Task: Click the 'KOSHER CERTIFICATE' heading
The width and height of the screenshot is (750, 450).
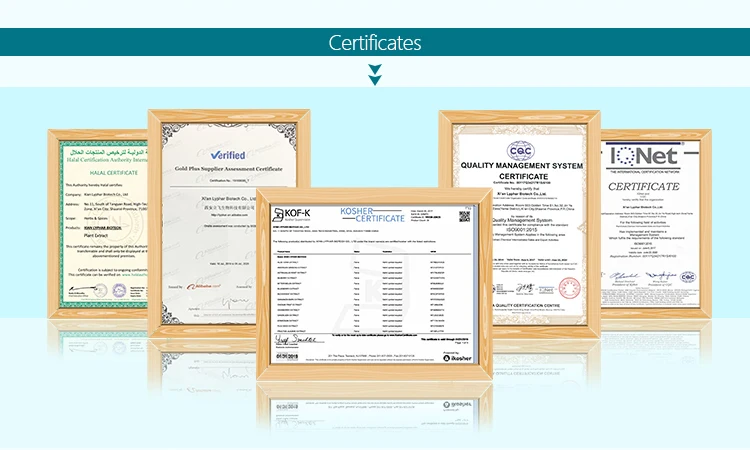Action: point(373,215)
